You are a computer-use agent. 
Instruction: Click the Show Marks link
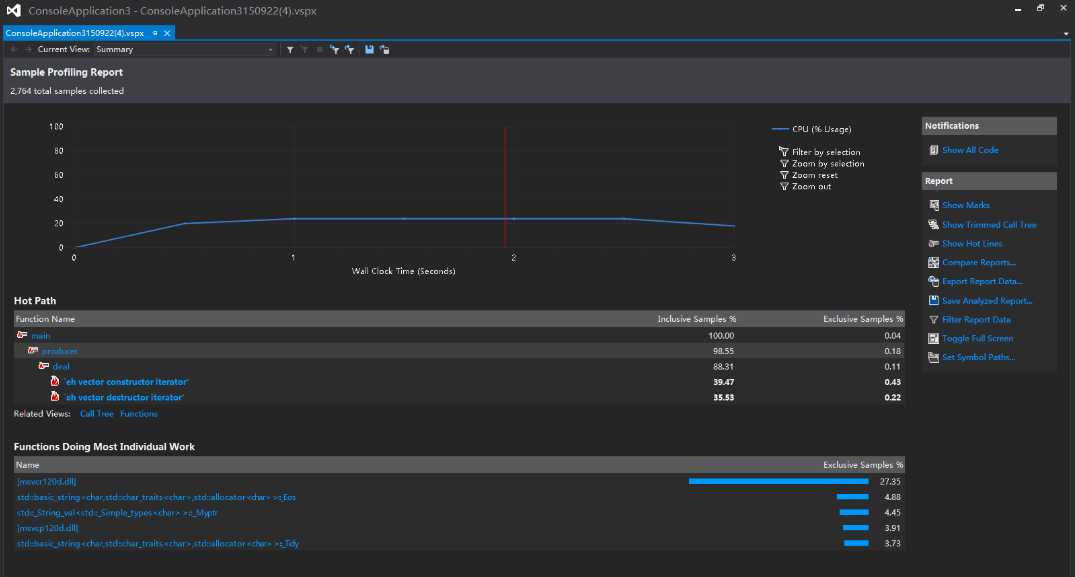[965, 205]
